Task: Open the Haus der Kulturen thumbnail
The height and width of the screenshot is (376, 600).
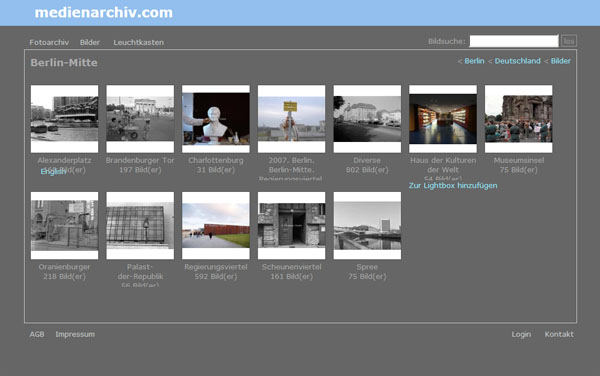Action: (x=443, y=119)
